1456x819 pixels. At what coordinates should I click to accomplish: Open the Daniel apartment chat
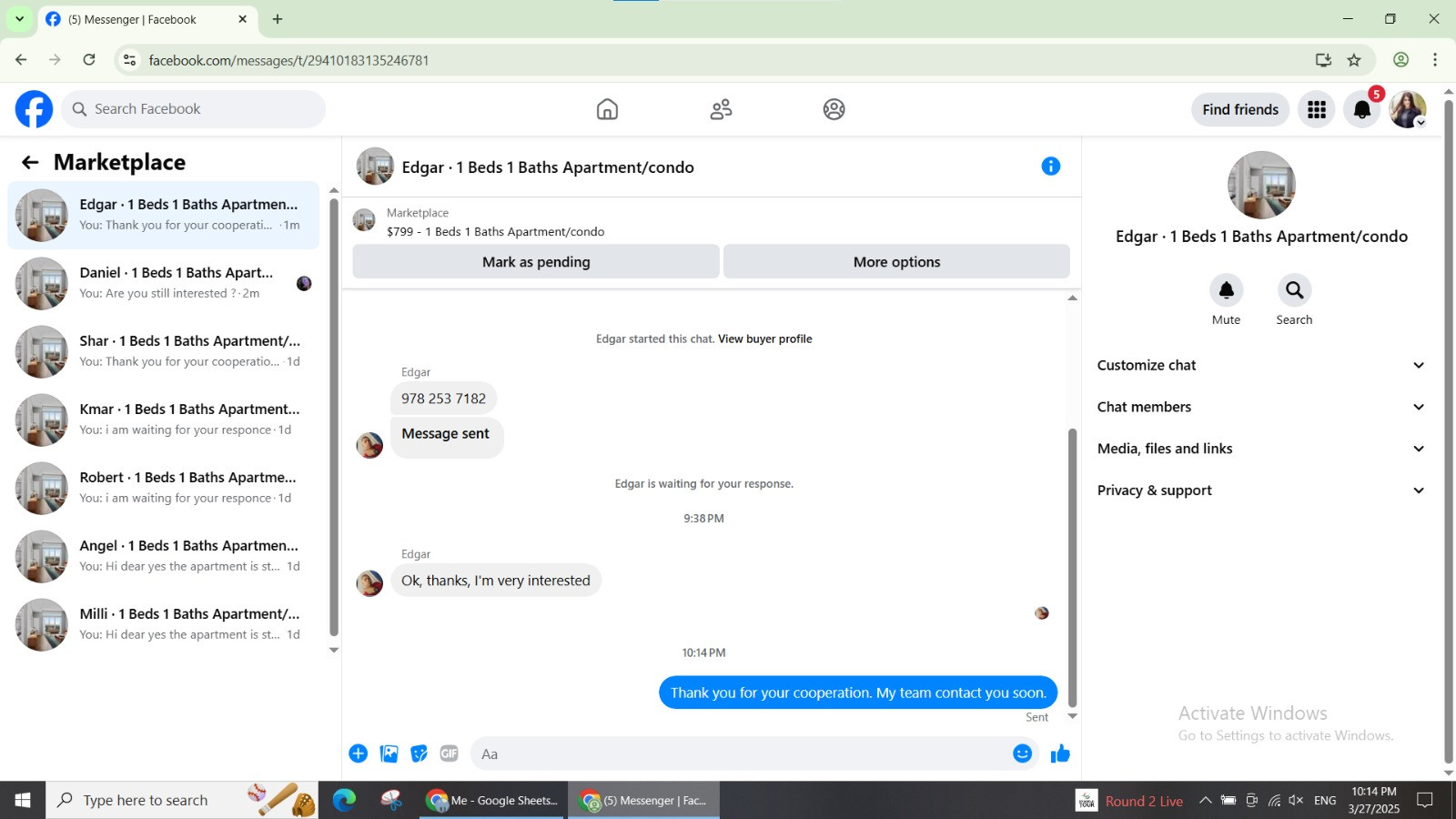(164, 283)
